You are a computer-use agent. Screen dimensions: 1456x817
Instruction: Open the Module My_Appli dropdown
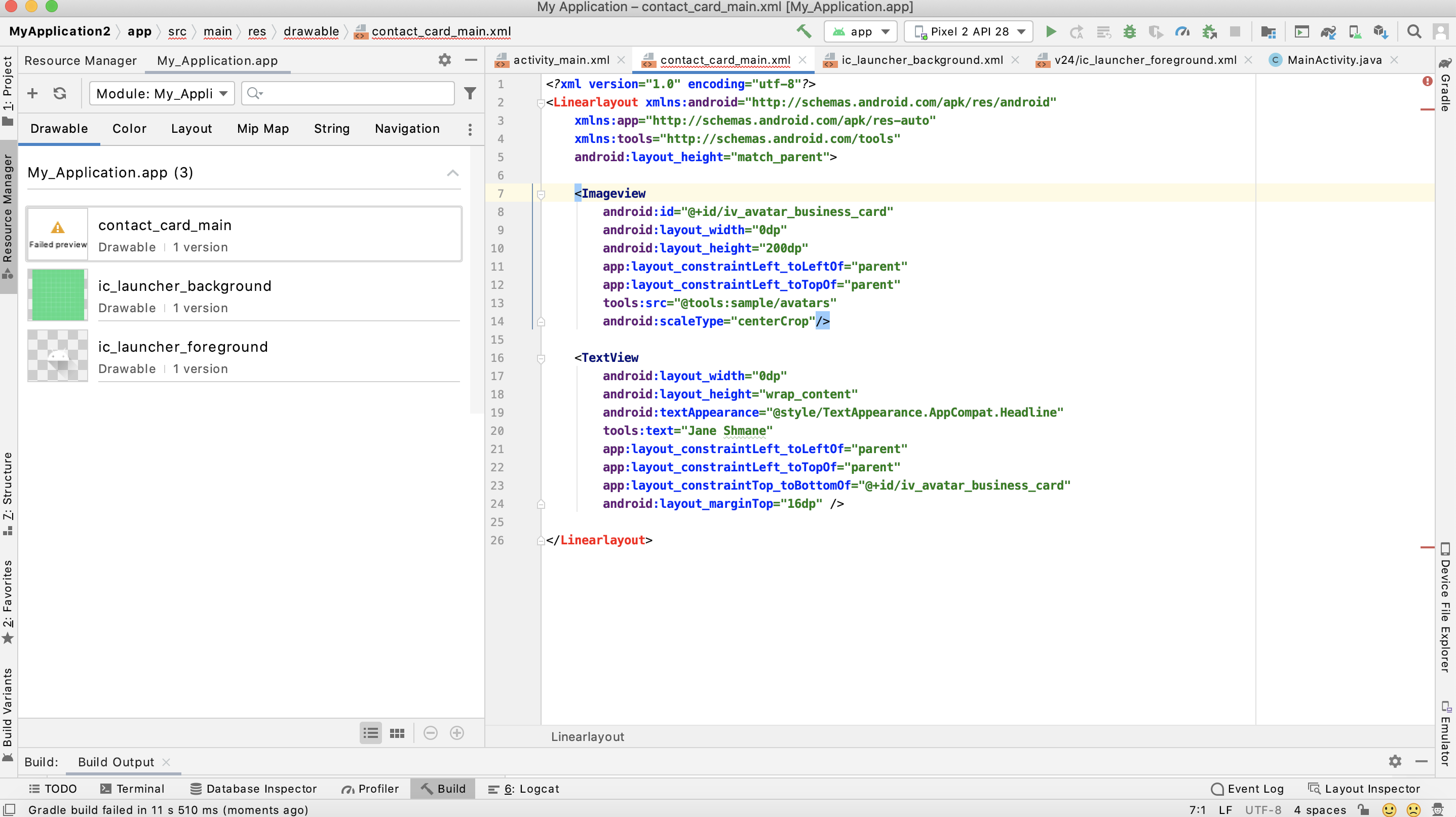(161, 93)
